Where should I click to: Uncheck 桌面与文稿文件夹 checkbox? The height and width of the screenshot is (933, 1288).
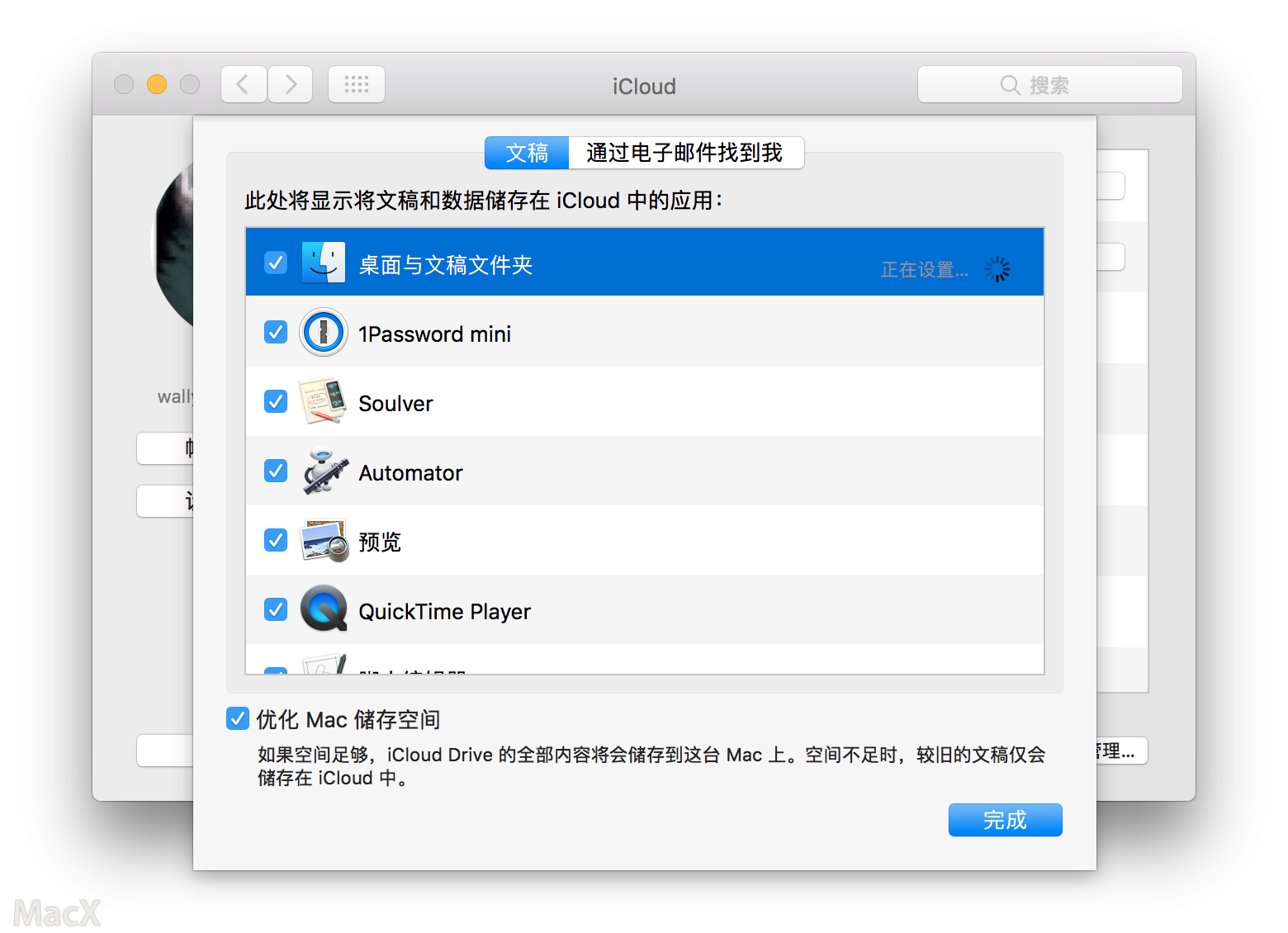pyautogui.click(x=276, y=263)
